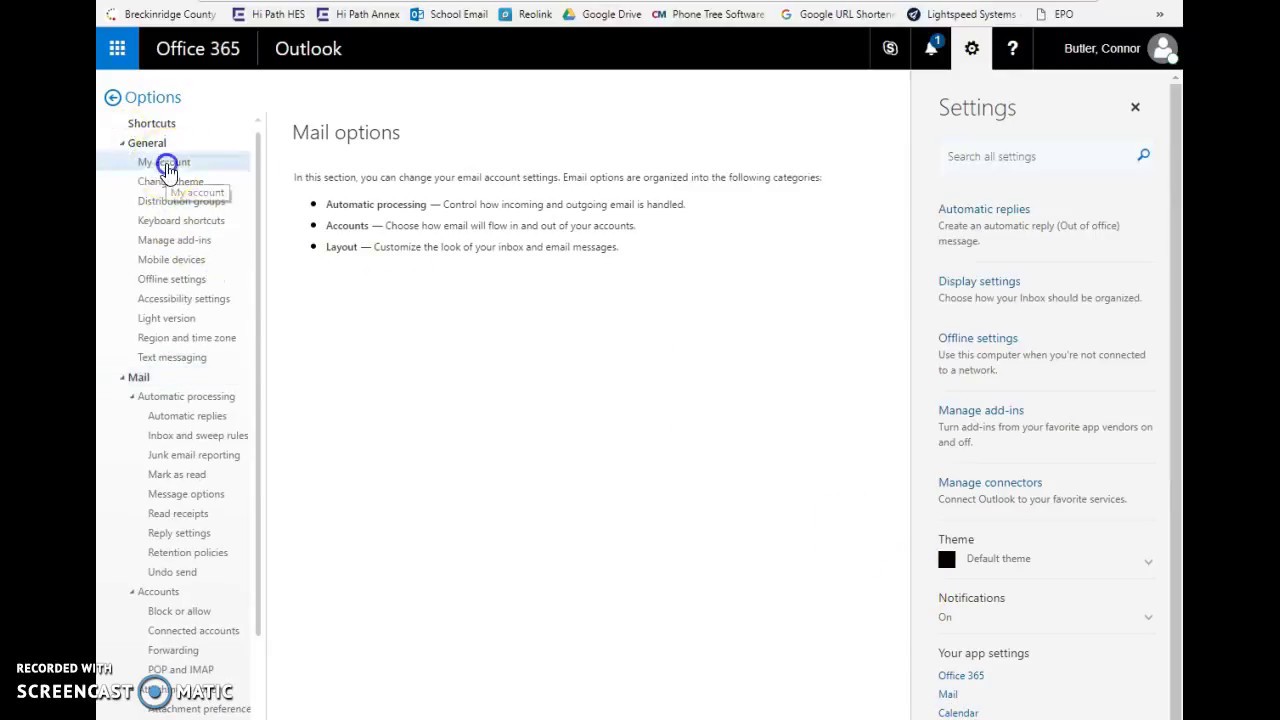This screenshot has width=1280, height=720.
Task: Open the help question mark
Action: pyautogui.click(x=1012, y=48)
